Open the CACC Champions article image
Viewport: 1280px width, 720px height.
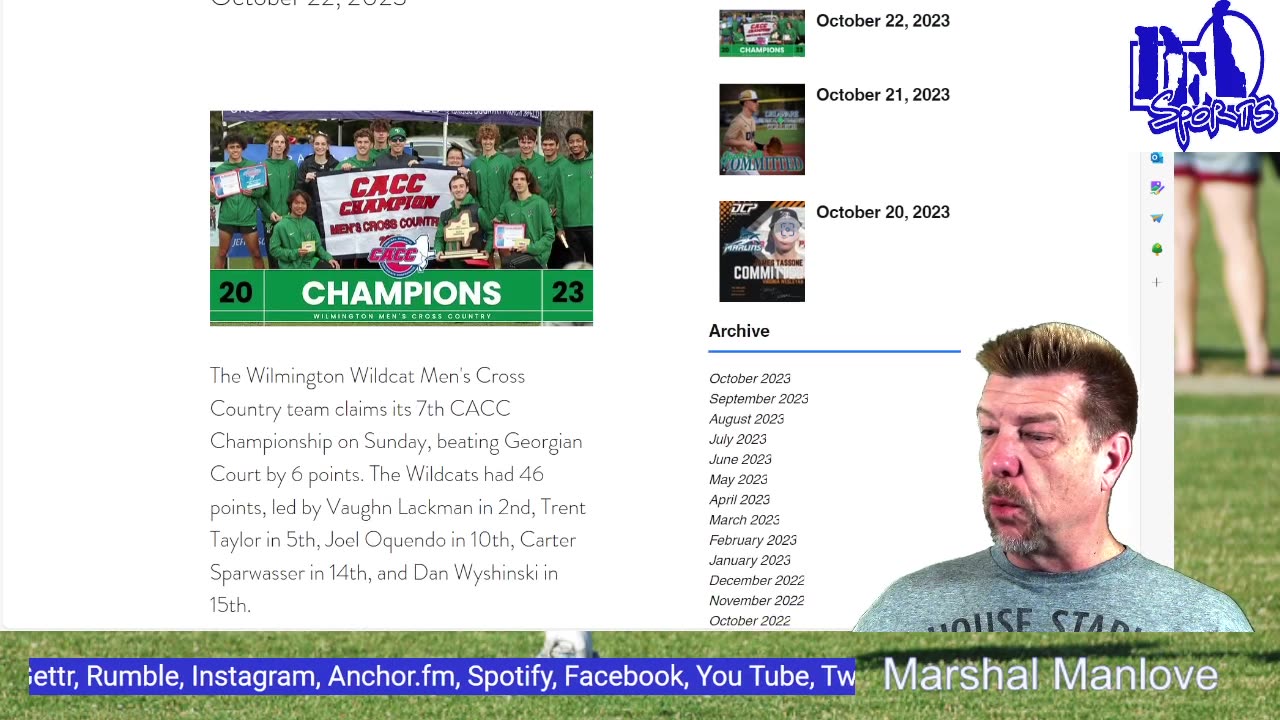click(x=401, y=218)
